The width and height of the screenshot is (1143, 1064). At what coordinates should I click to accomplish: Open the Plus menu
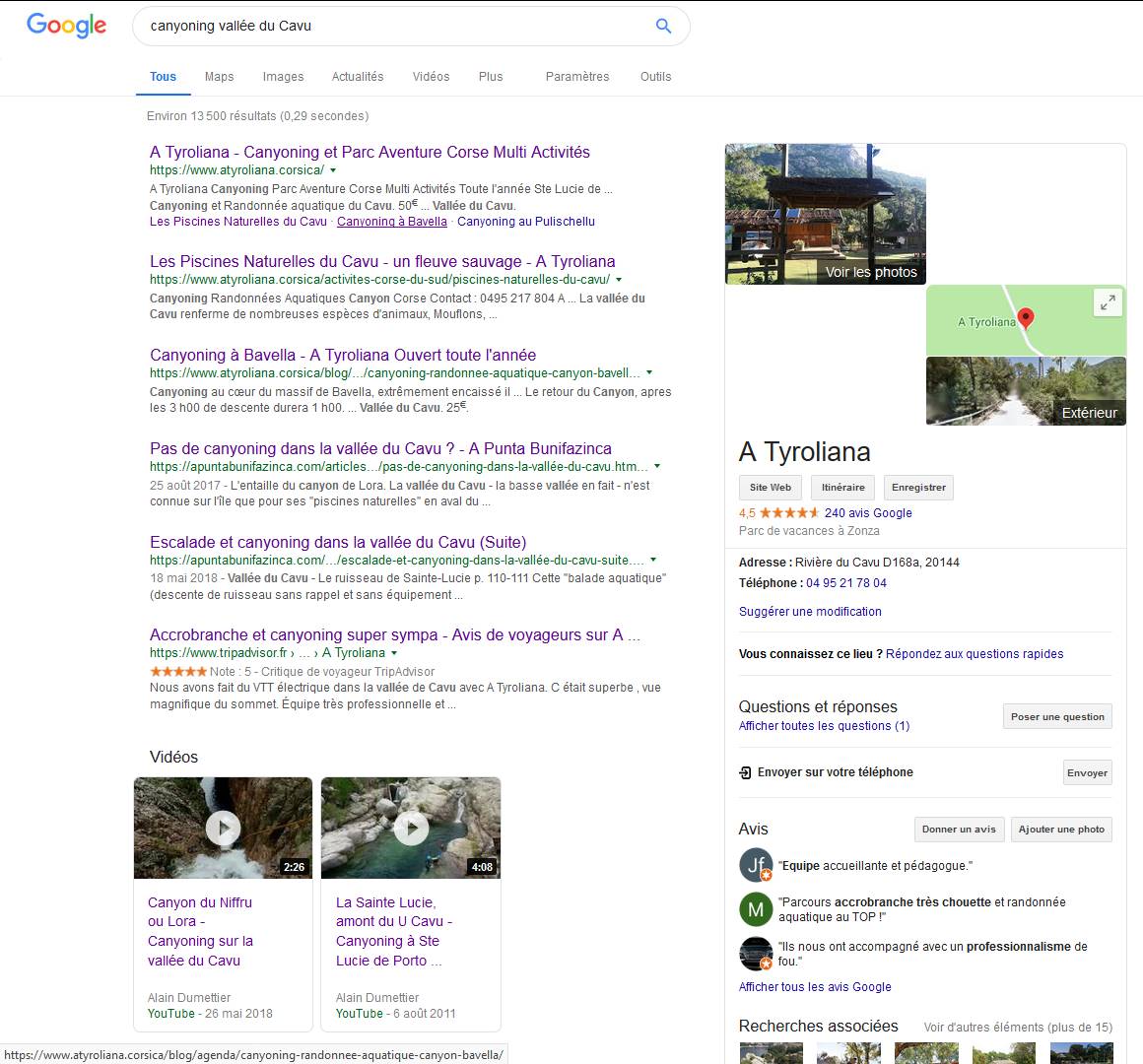(x=491, y=77)
